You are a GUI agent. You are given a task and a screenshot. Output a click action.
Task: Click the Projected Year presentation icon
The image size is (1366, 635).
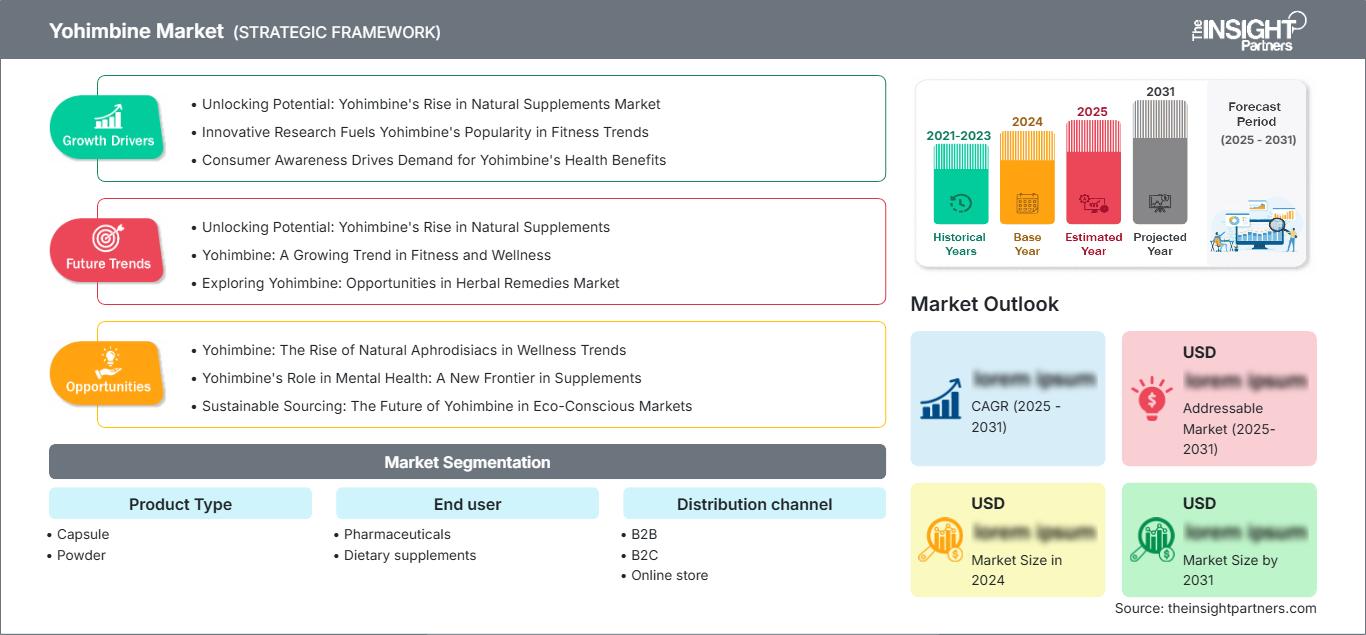coord(1160,203)
